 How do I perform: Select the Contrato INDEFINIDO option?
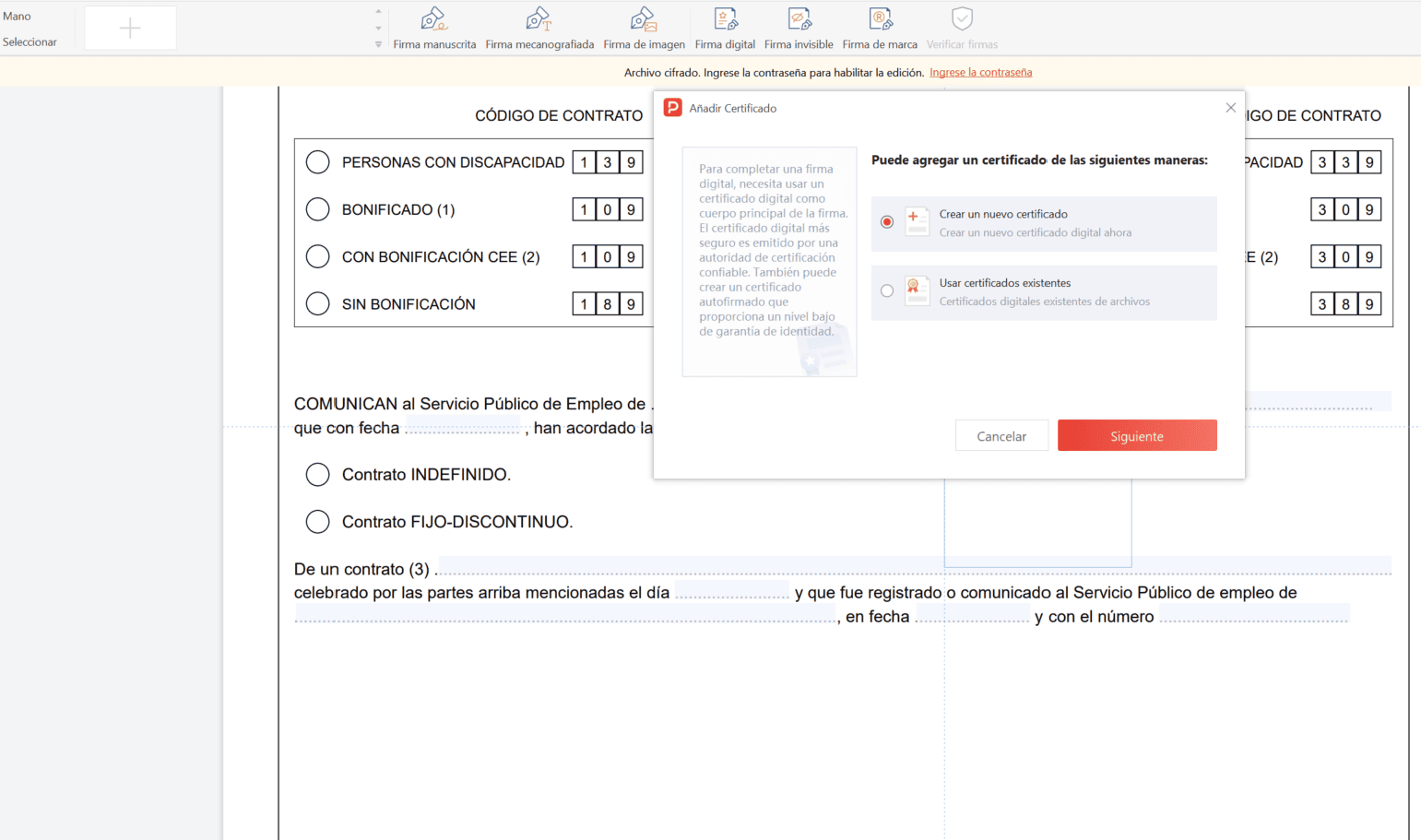[x=318, y=475]
